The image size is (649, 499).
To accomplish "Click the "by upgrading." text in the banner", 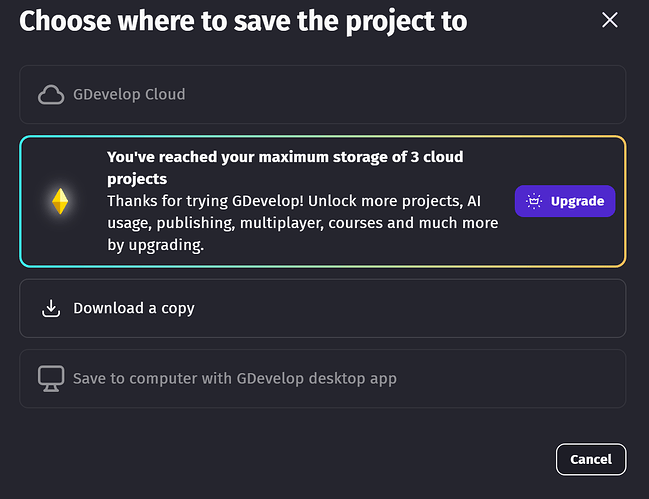I will [155, 245].
